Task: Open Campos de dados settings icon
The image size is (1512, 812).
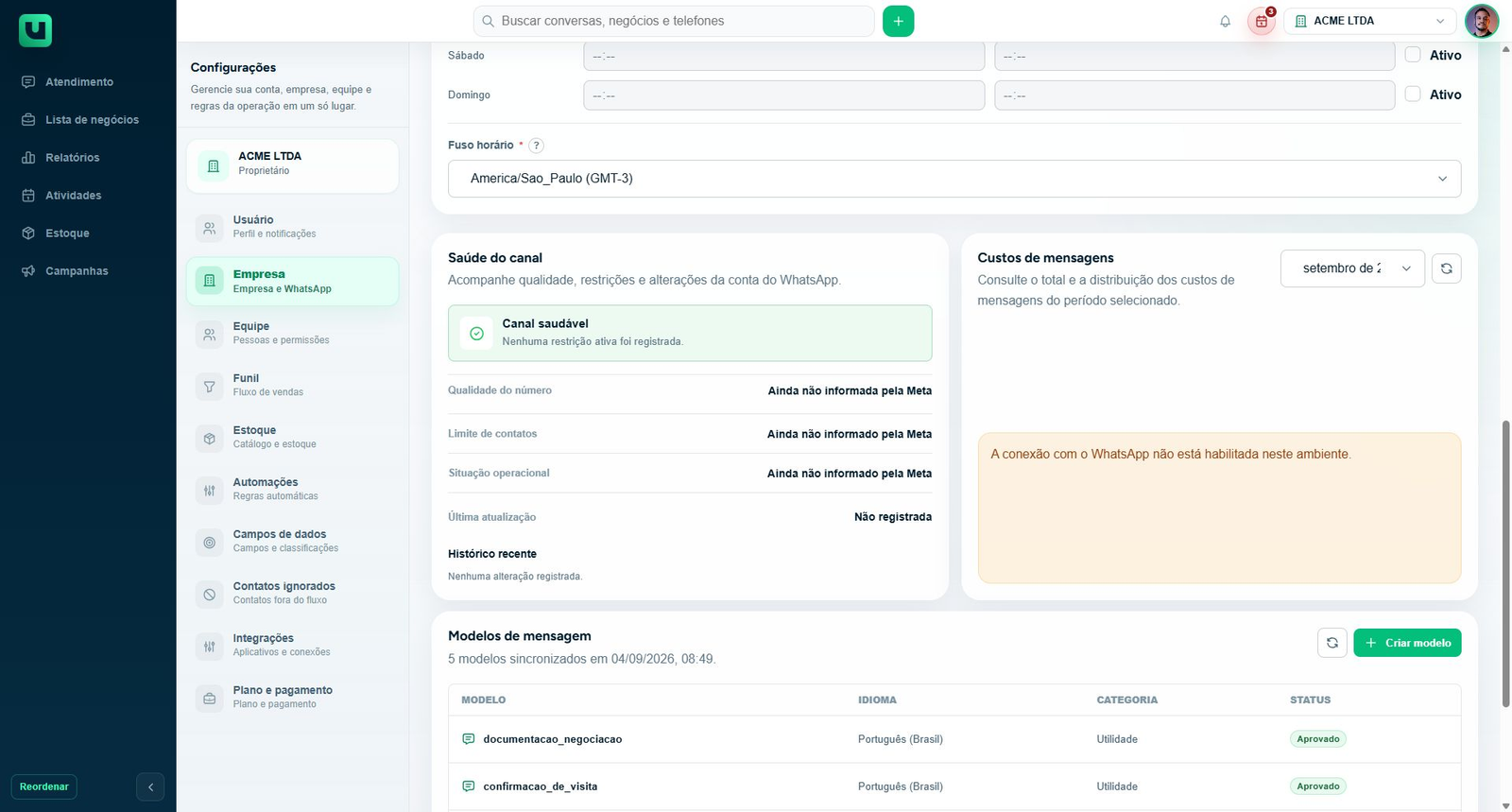Action: click(210, 542)
